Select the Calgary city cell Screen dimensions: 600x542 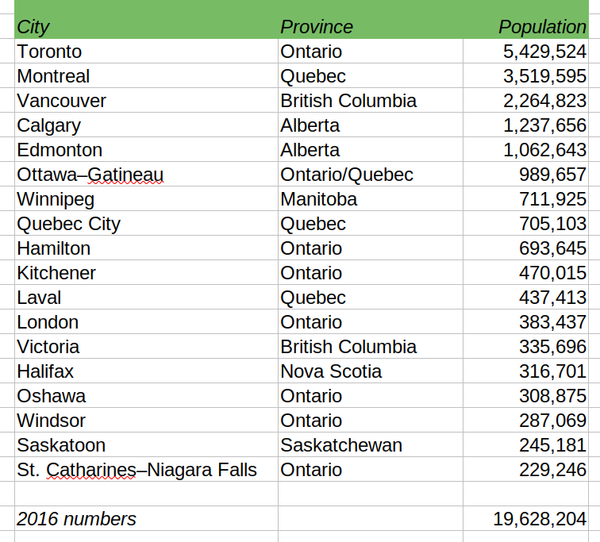[x=147, y=125]
